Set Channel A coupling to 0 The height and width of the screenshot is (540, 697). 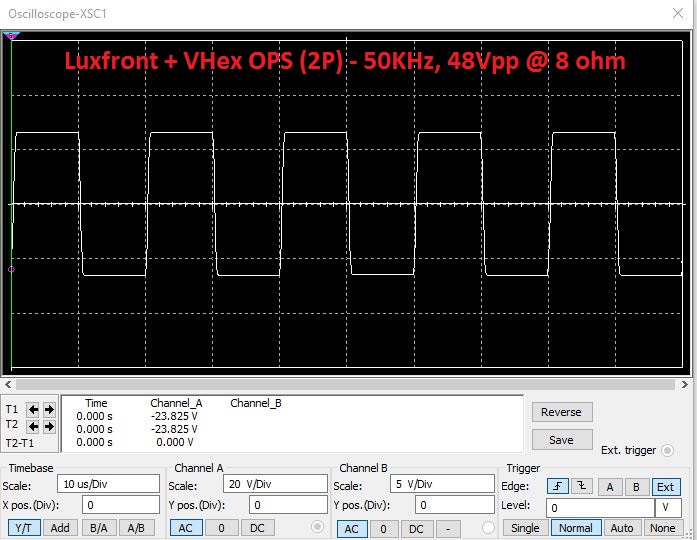point(221,528)
